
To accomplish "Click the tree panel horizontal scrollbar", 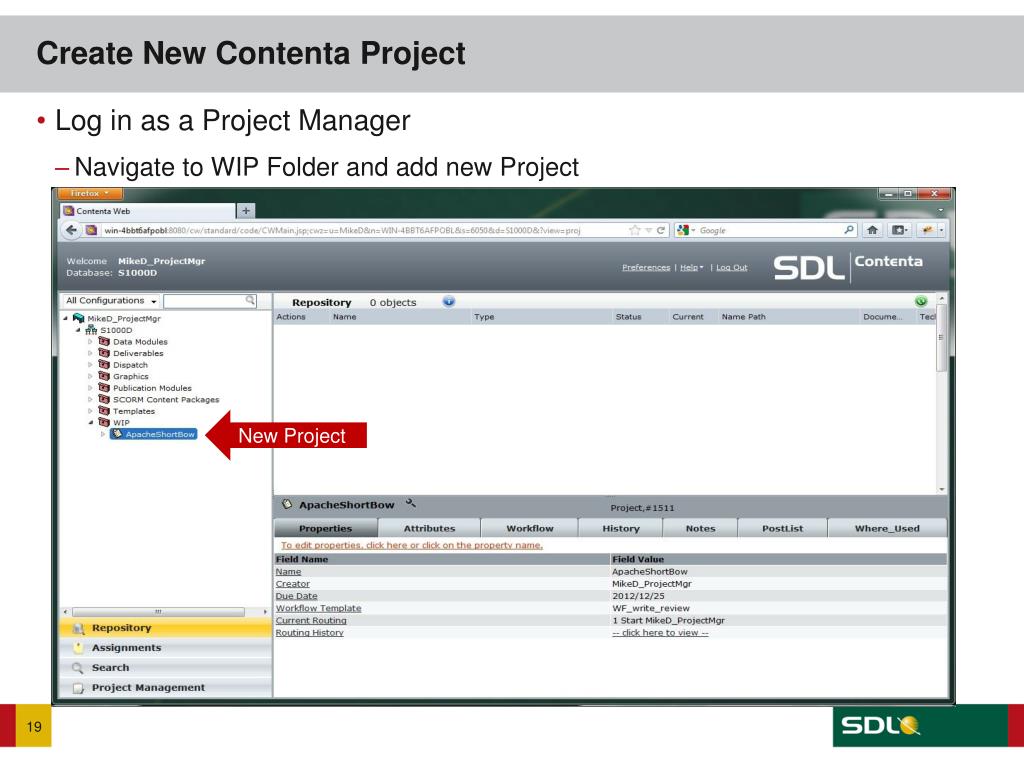I will coord(159,612).
